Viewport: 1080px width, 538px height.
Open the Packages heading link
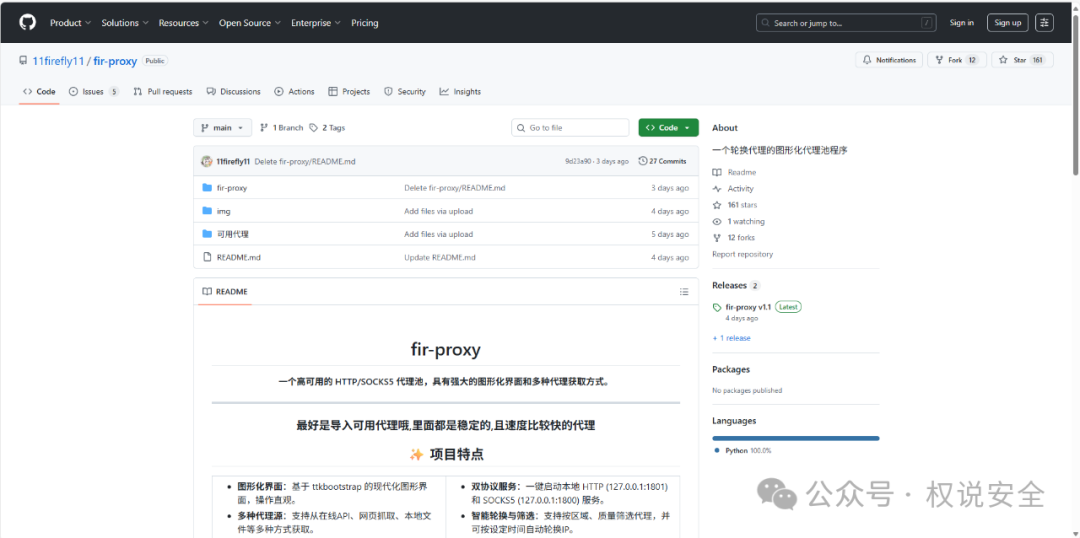click(x=731, y=370)
